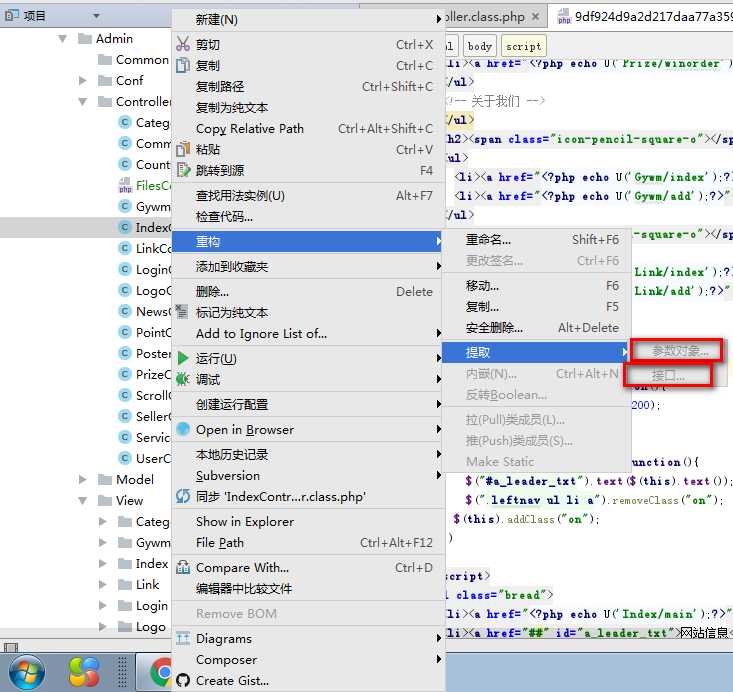Click the Open in Browser globe icon
Image resolution: width=733 pixels, height=692 pixels.
[x=183, y=429]
